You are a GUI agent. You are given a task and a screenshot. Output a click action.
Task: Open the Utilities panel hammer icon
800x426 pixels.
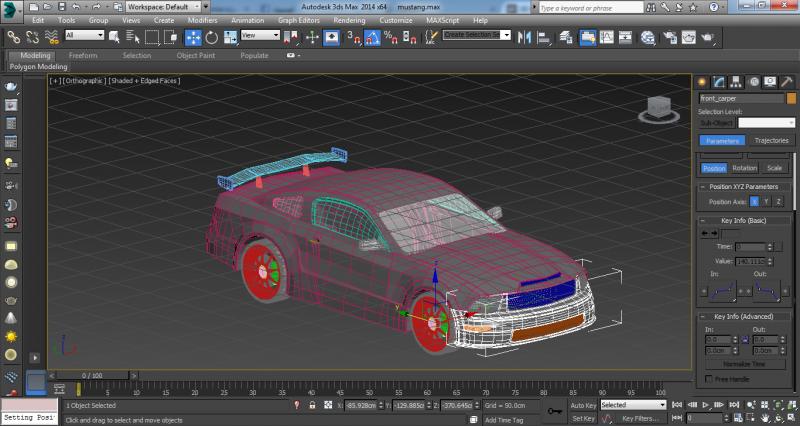click(x=786, y=82)
